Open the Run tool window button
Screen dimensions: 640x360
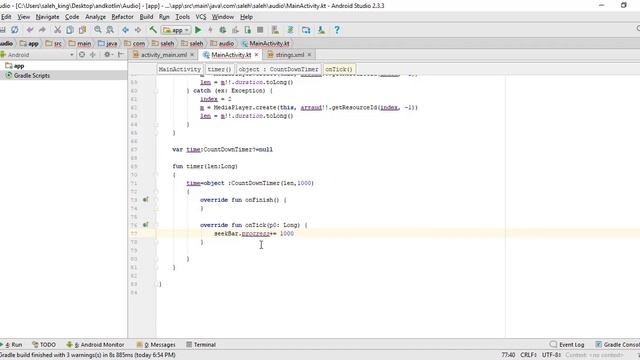pos(12,344)
